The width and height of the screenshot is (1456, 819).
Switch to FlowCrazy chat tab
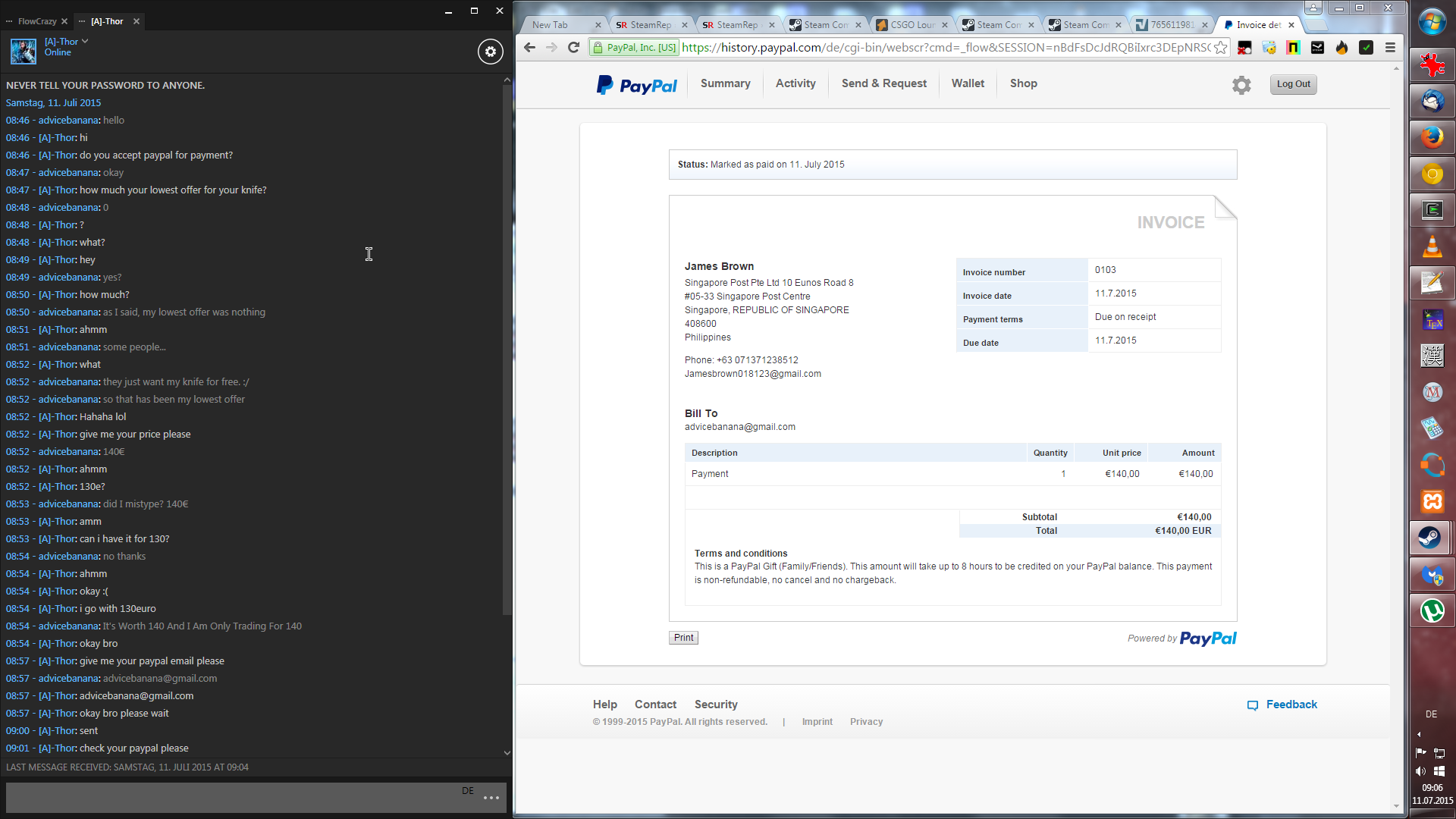[37, 21]
